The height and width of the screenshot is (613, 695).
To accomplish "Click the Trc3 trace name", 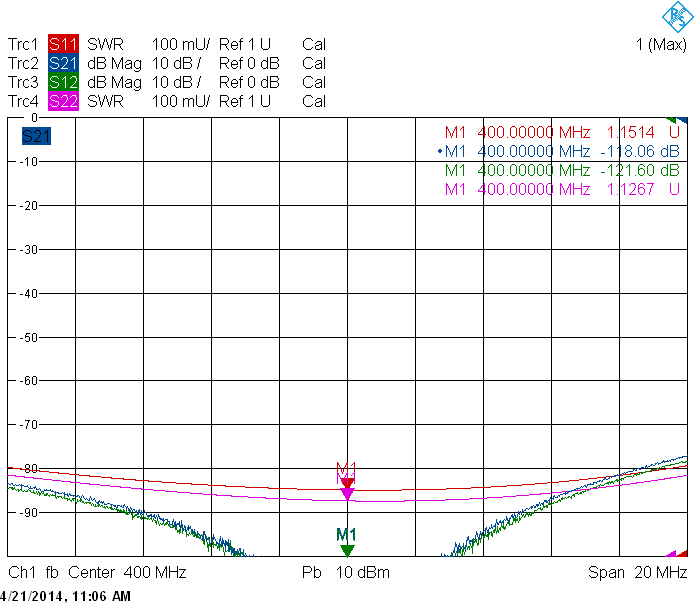I will 23,82.
